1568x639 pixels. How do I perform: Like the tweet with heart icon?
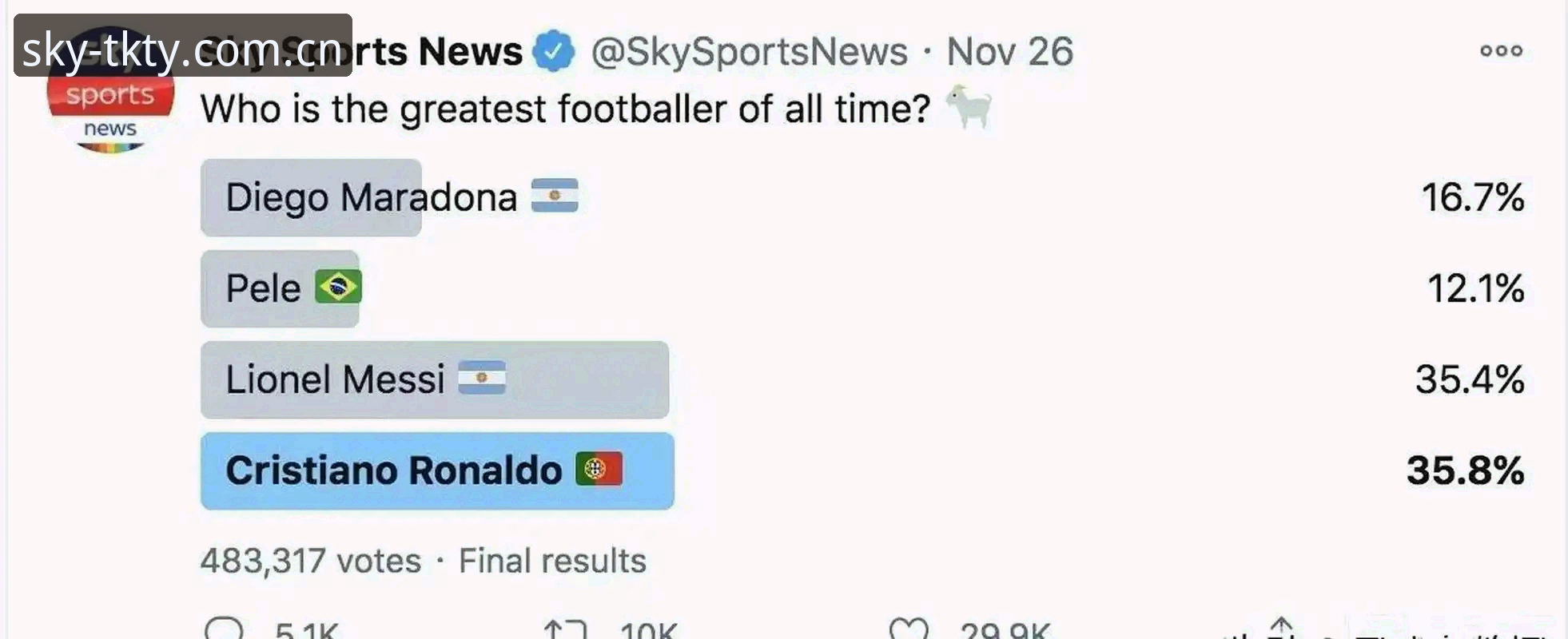point(909,629)
